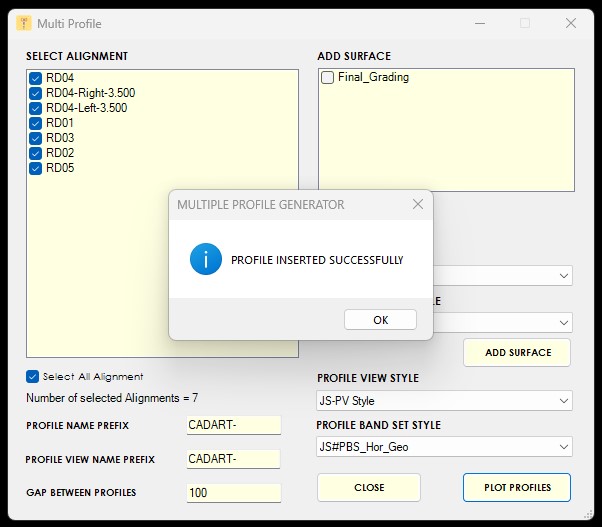Toggle the RD02 alignment checkbox

point(35,153)
